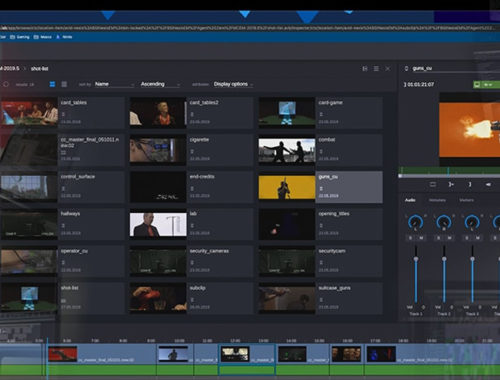
Task: Select the Audio tab
Action: (410, 200)
